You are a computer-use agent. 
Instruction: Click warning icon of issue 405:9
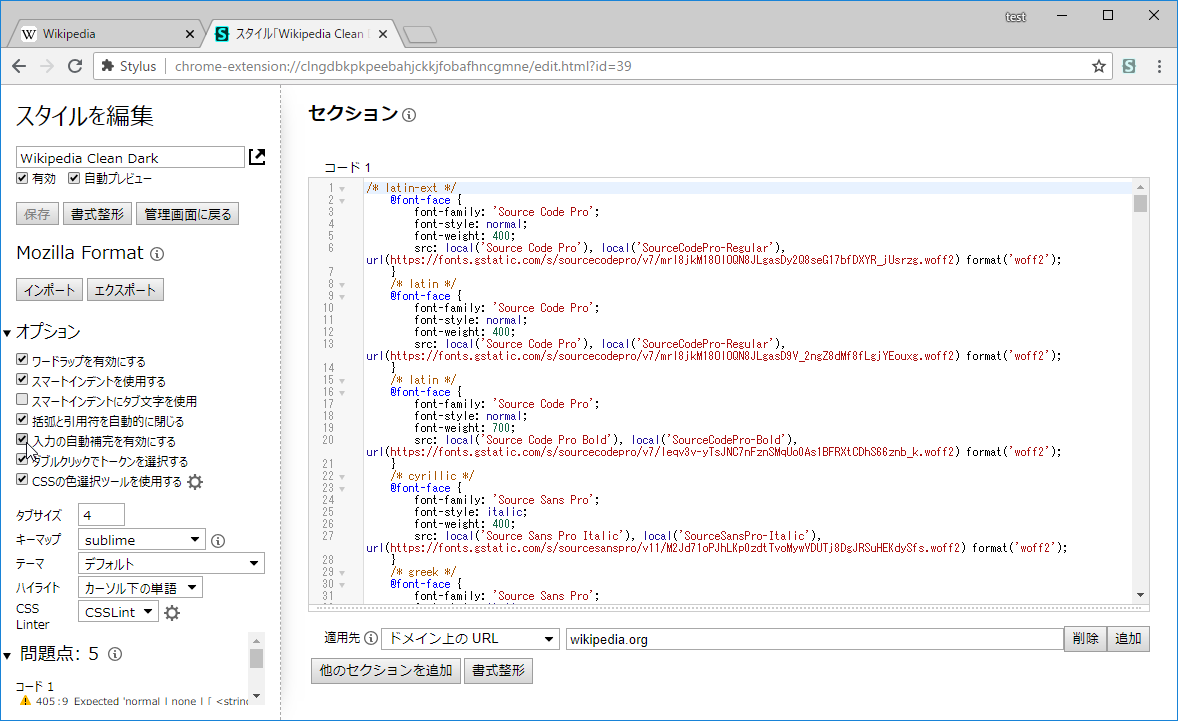pyautogui.click(x=26, y=701)
